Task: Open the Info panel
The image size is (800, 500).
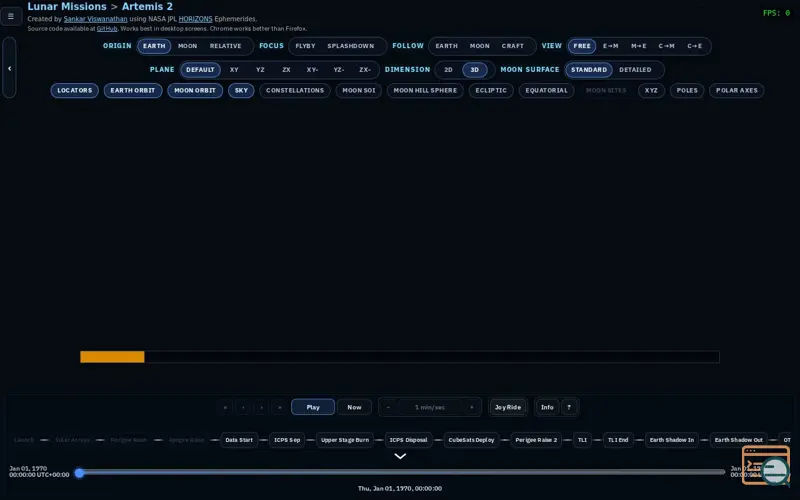Action: click(x=547, y=407)
